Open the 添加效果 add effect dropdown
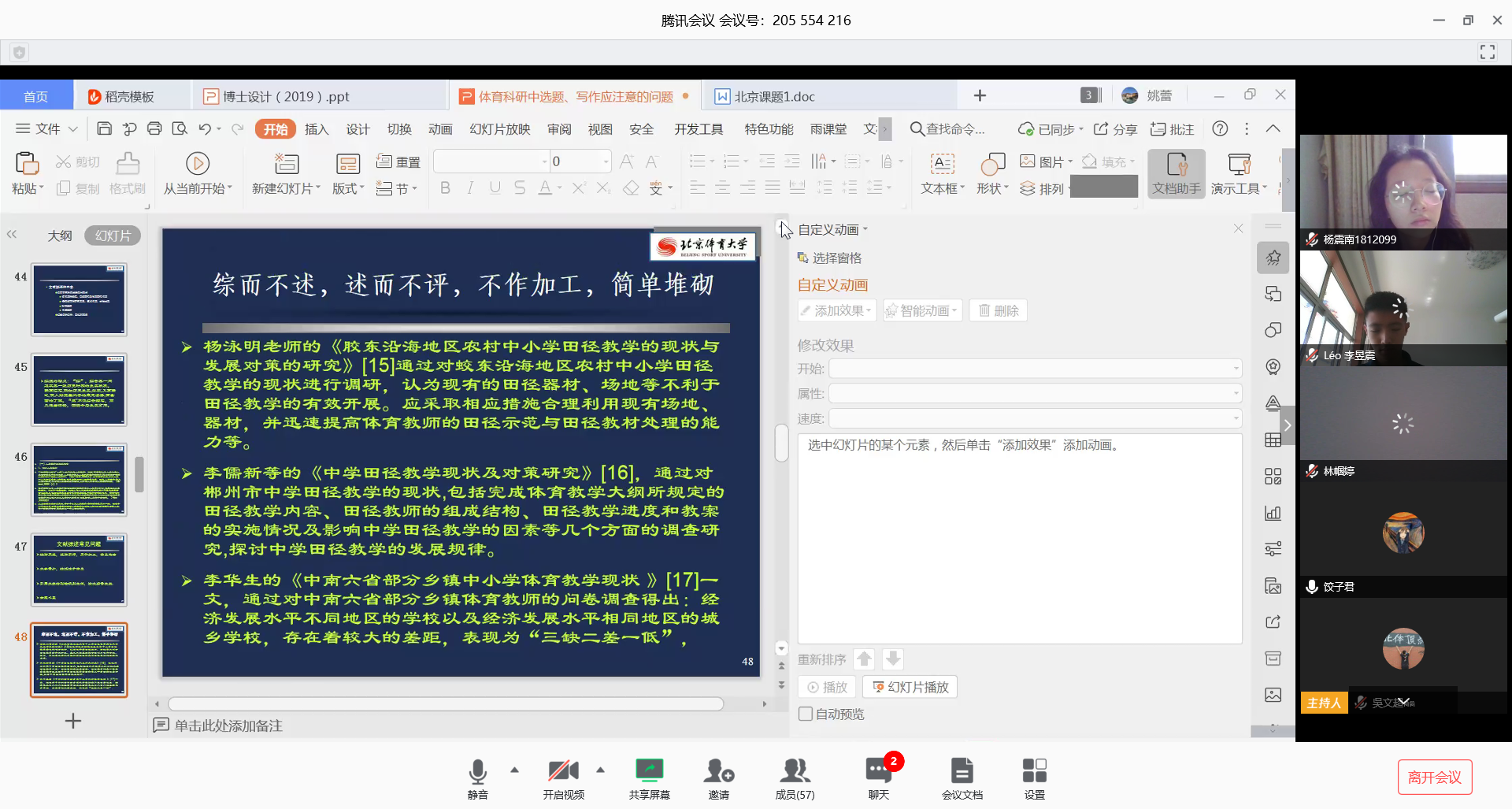1512x809 pixels. coord(836,310)
